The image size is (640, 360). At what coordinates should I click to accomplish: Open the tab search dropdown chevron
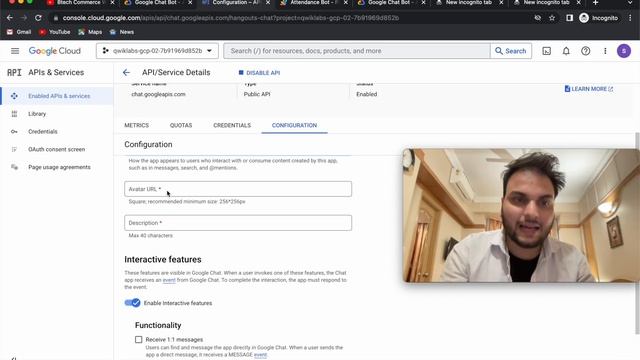click(630, 2)
